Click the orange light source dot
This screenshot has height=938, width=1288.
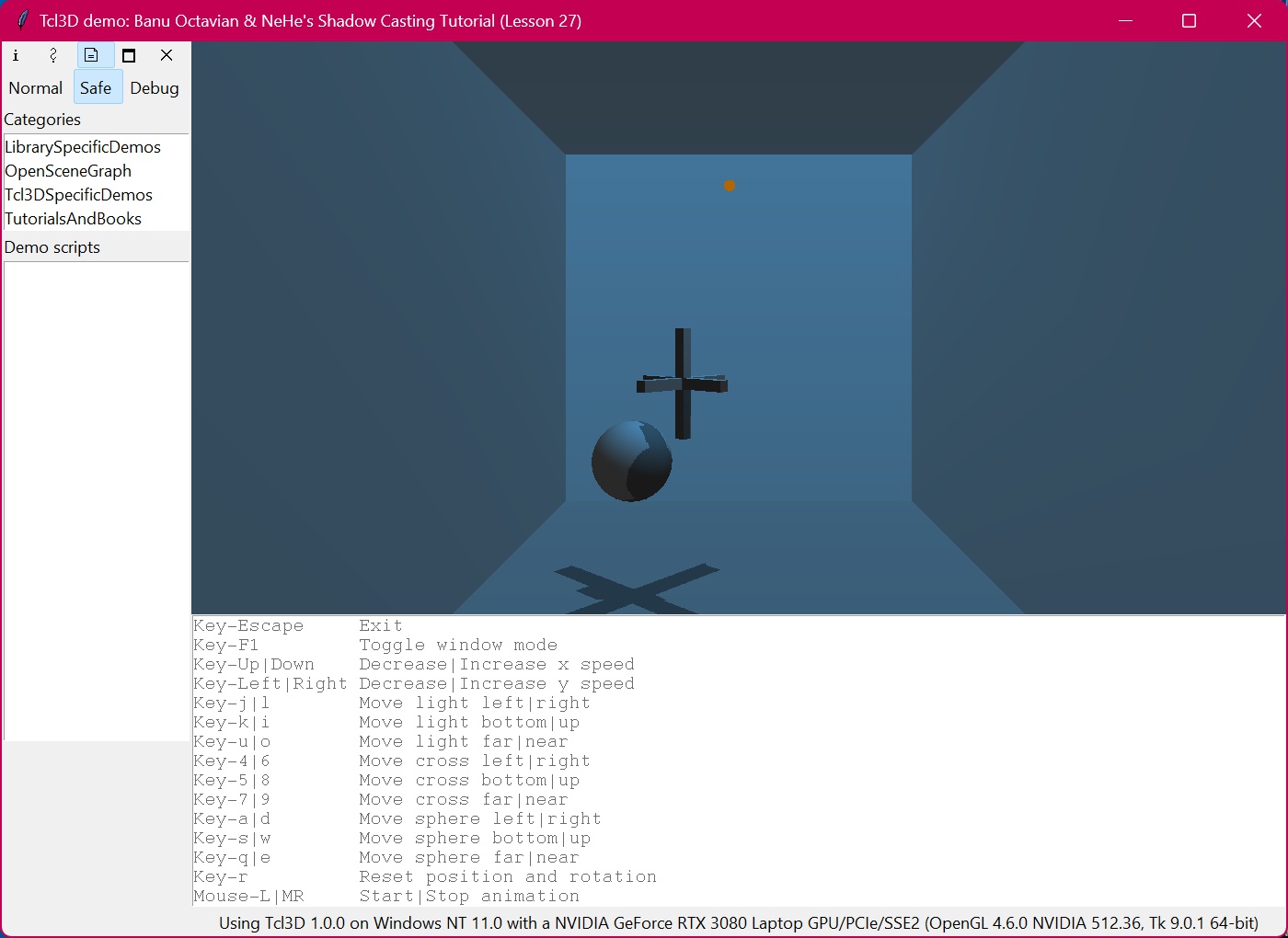pyautogui.click(x=730, y=186)
